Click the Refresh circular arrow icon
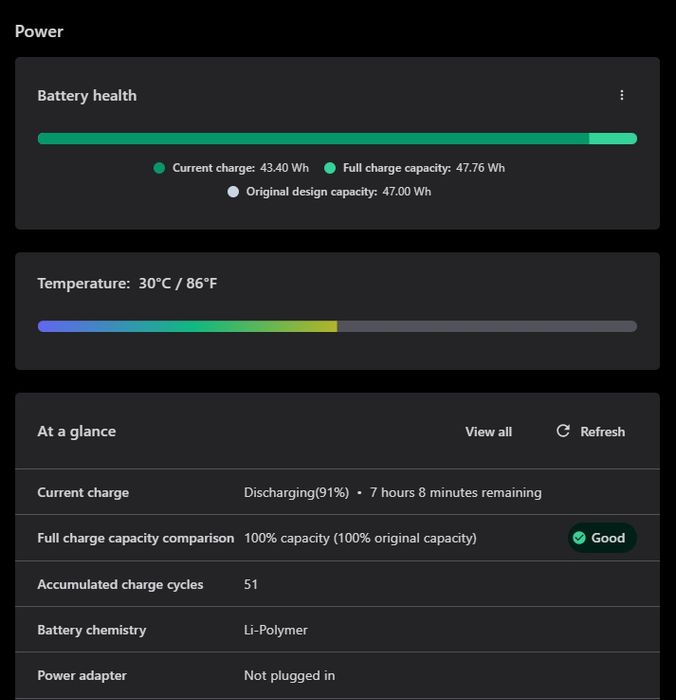The width and height of the screenshot is (676, 700). coord(563,431)
